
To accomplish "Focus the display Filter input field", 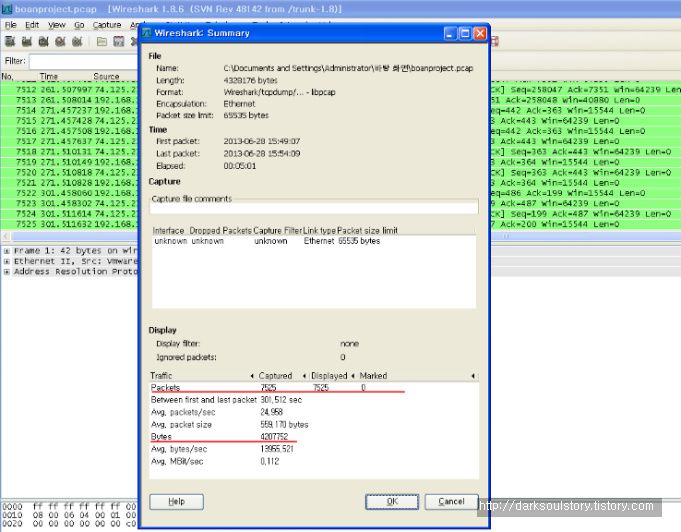I will tap(84, 61).
